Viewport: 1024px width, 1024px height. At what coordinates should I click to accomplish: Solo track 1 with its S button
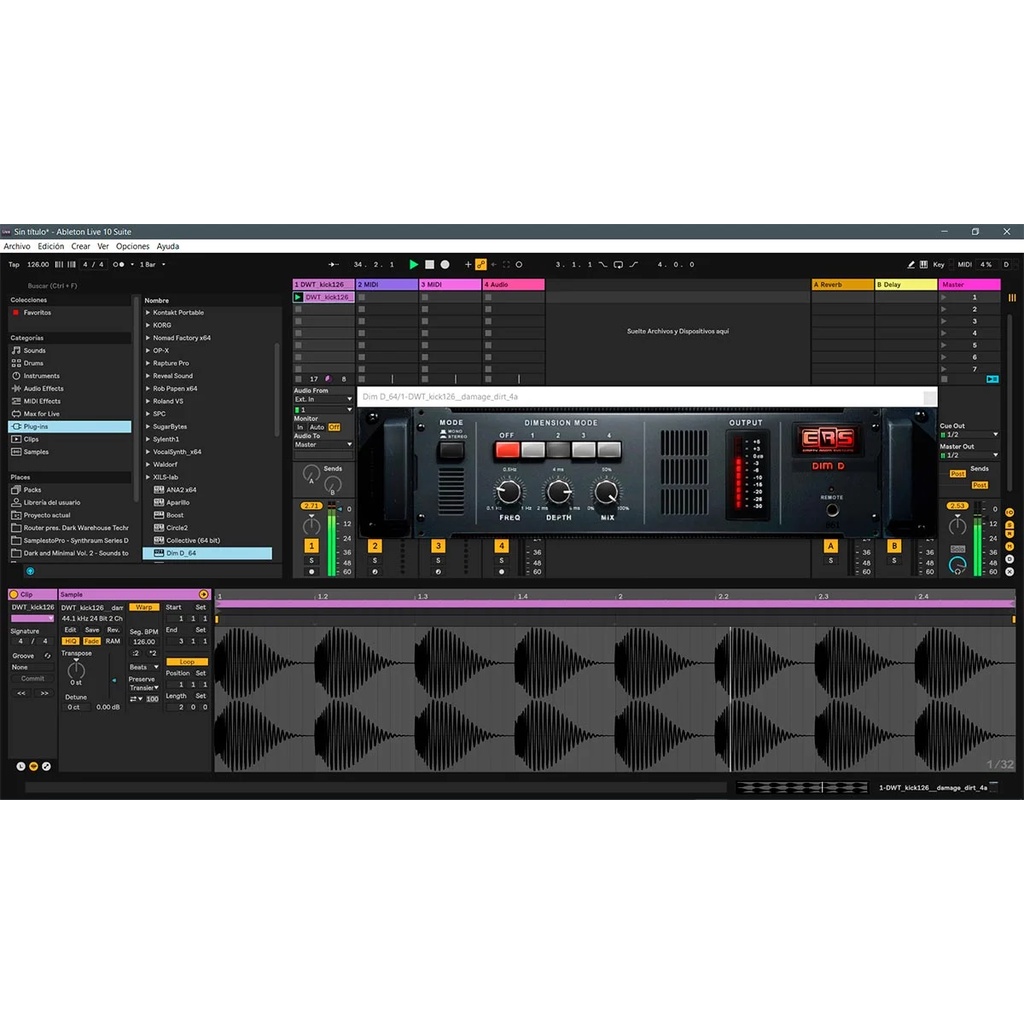coord(312,560)
